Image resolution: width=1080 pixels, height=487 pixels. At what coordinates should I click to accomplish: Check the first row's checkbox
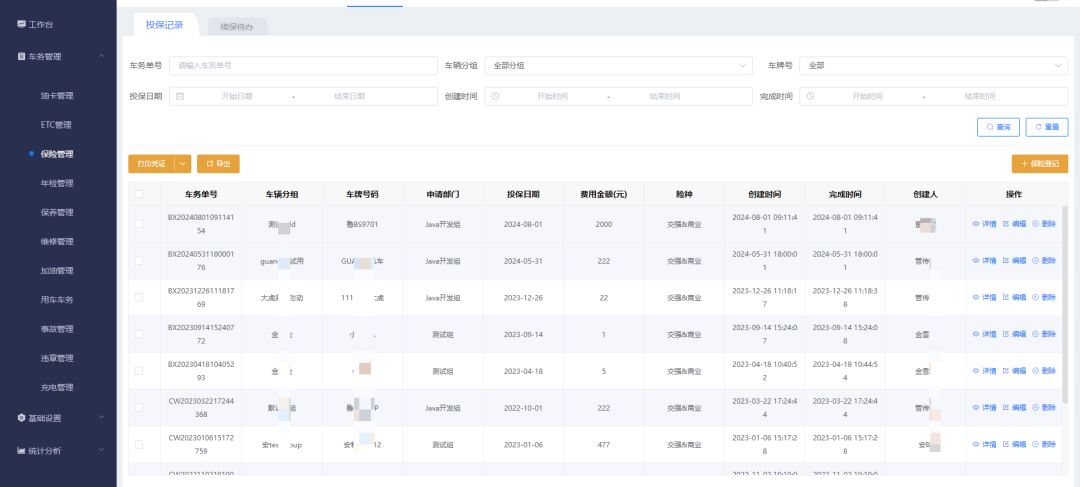(139, 224)
